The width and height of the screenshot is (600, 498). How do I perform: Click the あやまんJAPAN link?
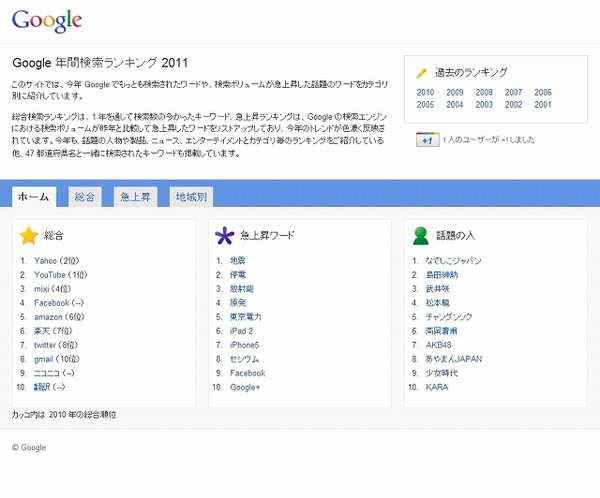pos(454,359)
